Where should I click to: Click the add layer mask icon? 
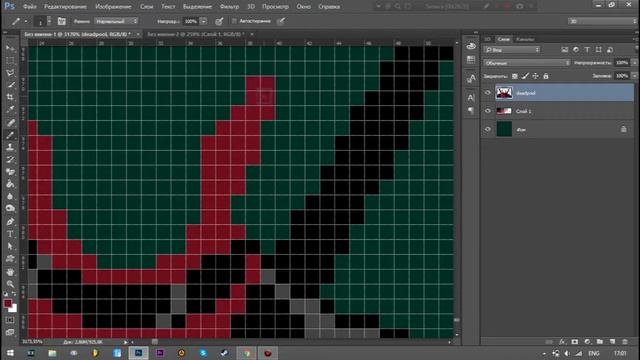click(x=575, y=342)
